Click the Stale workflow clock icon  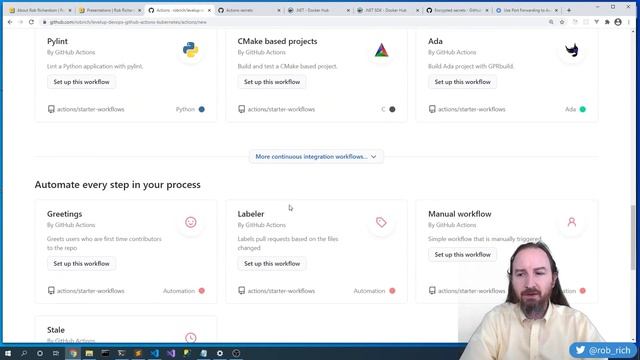pyautogui.click(x=191, y=338)
